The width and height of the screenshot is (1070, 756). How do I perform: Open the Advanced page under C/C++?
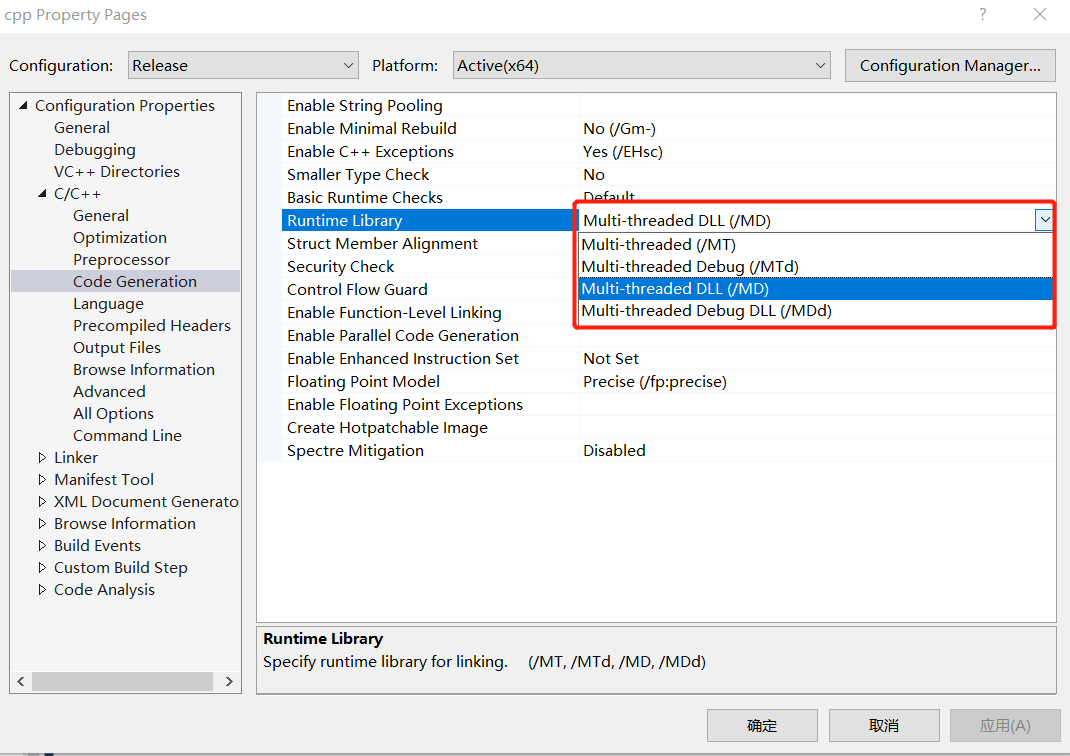coord(109,392)
